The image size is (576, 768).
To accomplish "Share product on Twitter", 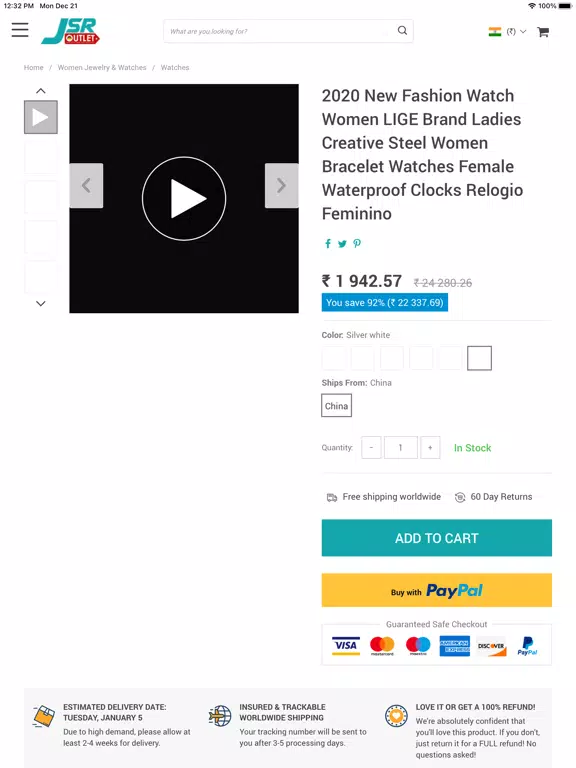I will pos(342,243).
